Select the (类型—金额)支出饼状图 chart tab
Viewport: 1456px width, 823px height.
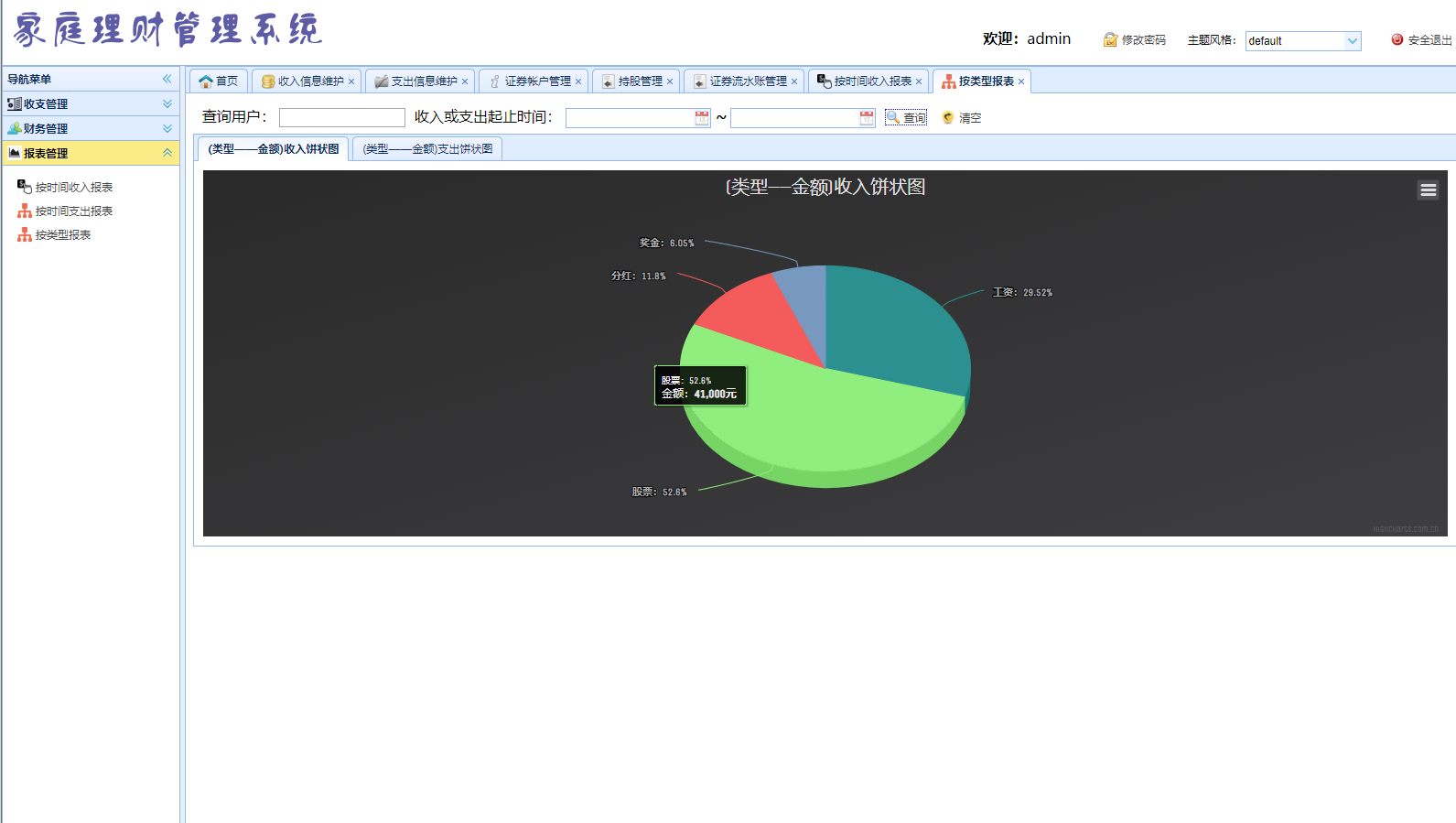tap(427, 149)
